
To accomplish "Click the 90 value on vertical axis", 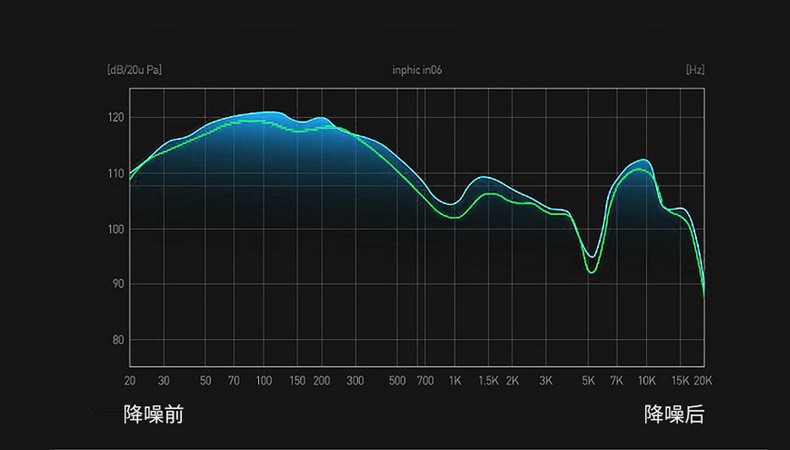I will point(118,284).
